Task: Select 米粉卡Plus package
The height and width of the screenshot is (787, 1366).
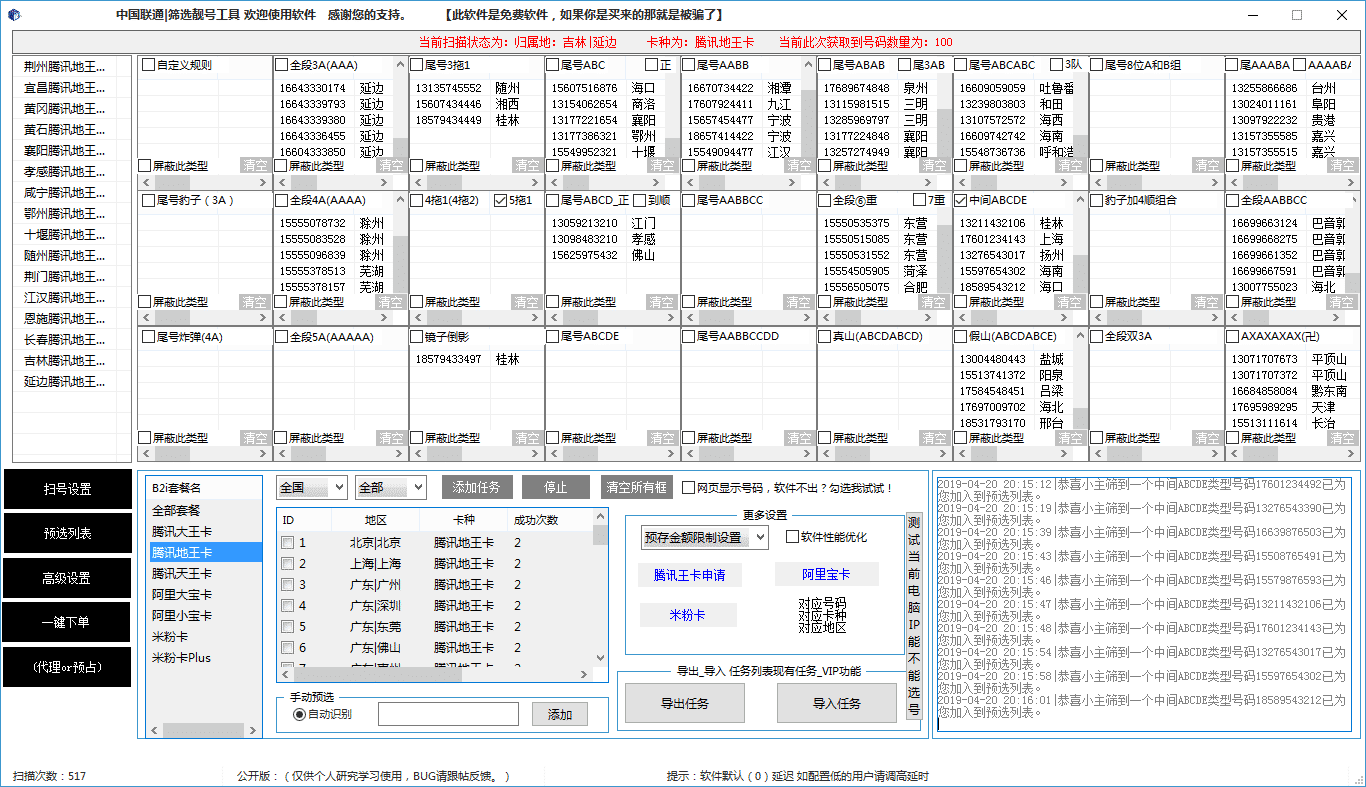Action: click(182, 658)
